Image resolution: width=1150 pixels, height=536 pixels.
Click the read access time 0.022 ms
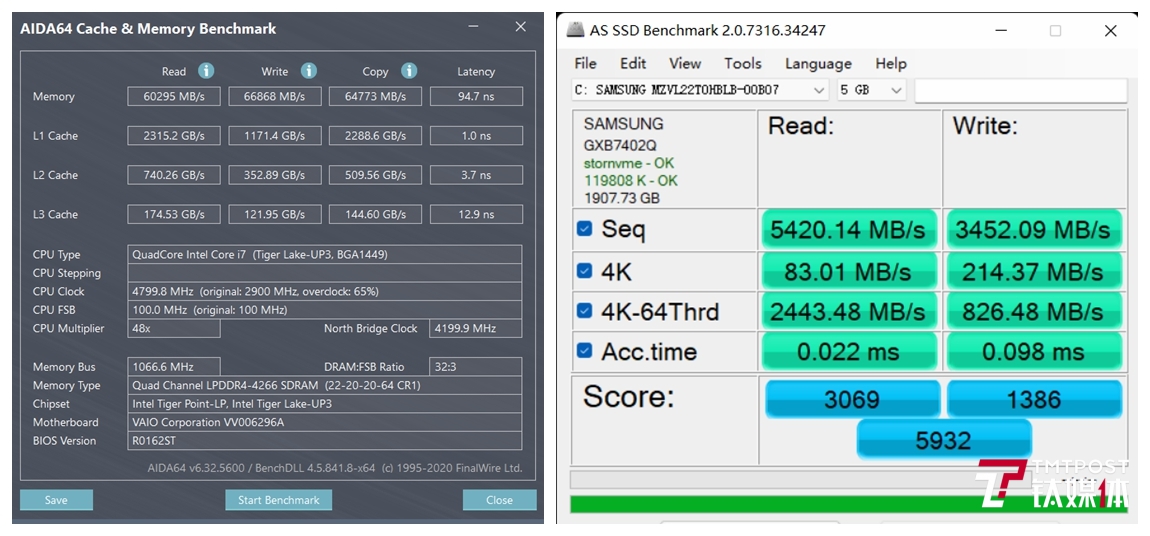(x=849, y=352)
